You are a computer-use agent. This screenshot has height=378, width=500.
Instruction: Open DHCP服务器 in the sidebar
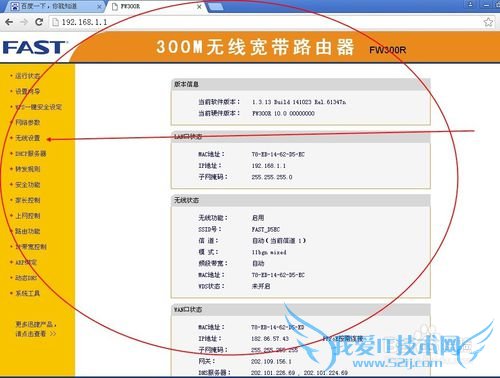click(x=31, y=153)
